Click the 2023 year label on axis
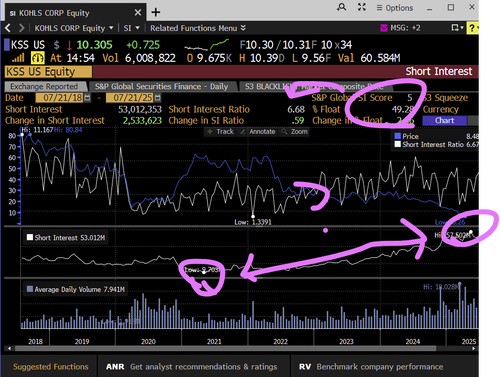500x377 pixels. click(346, 341)
